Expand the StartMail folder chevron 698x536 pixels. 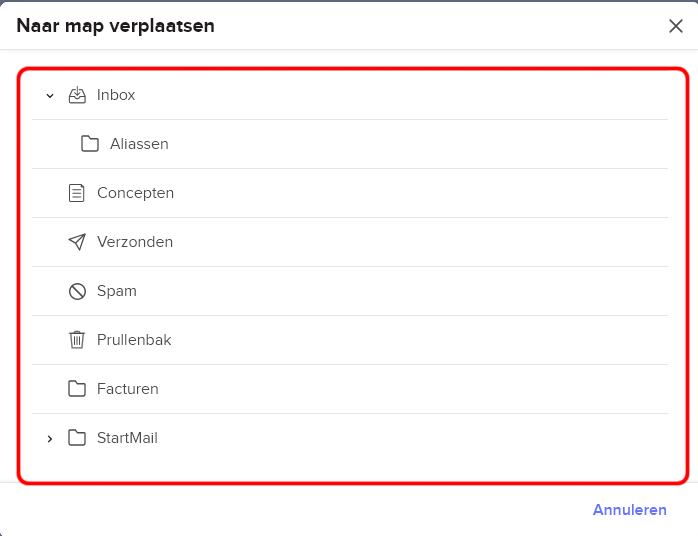(x=50, y=439)
